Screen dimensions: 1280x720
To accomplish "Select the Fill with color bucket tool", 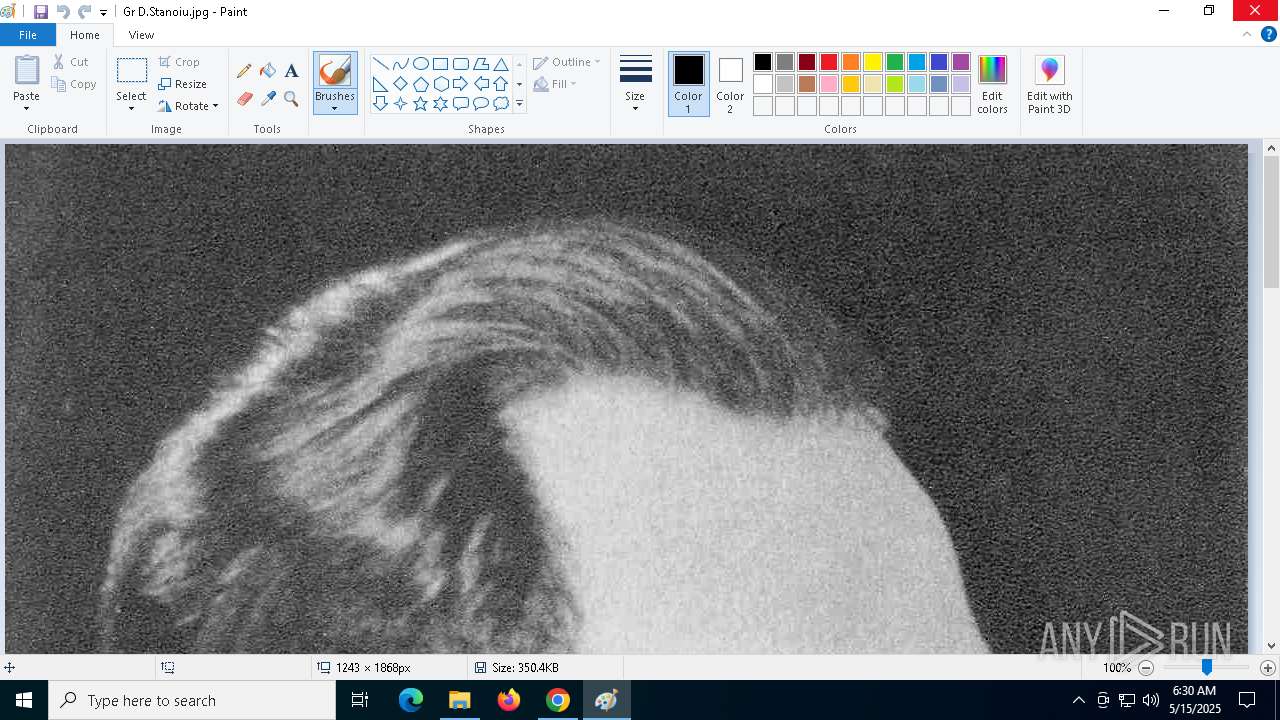I will (268, 71).
